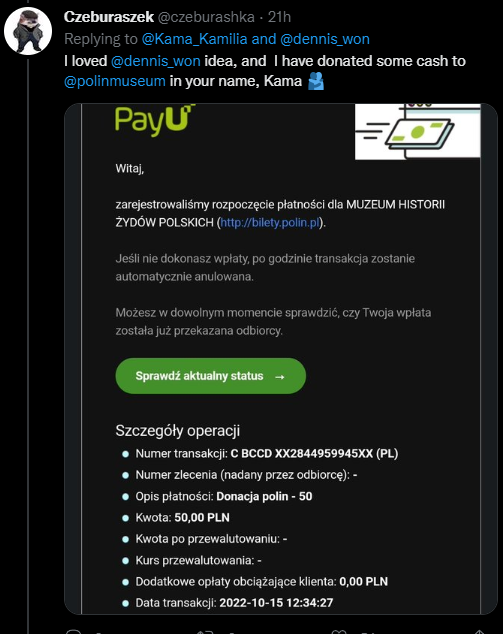503x634 pixels.
Task: Open Czeburaszek's profile avatar
Action: click(28, 31)
